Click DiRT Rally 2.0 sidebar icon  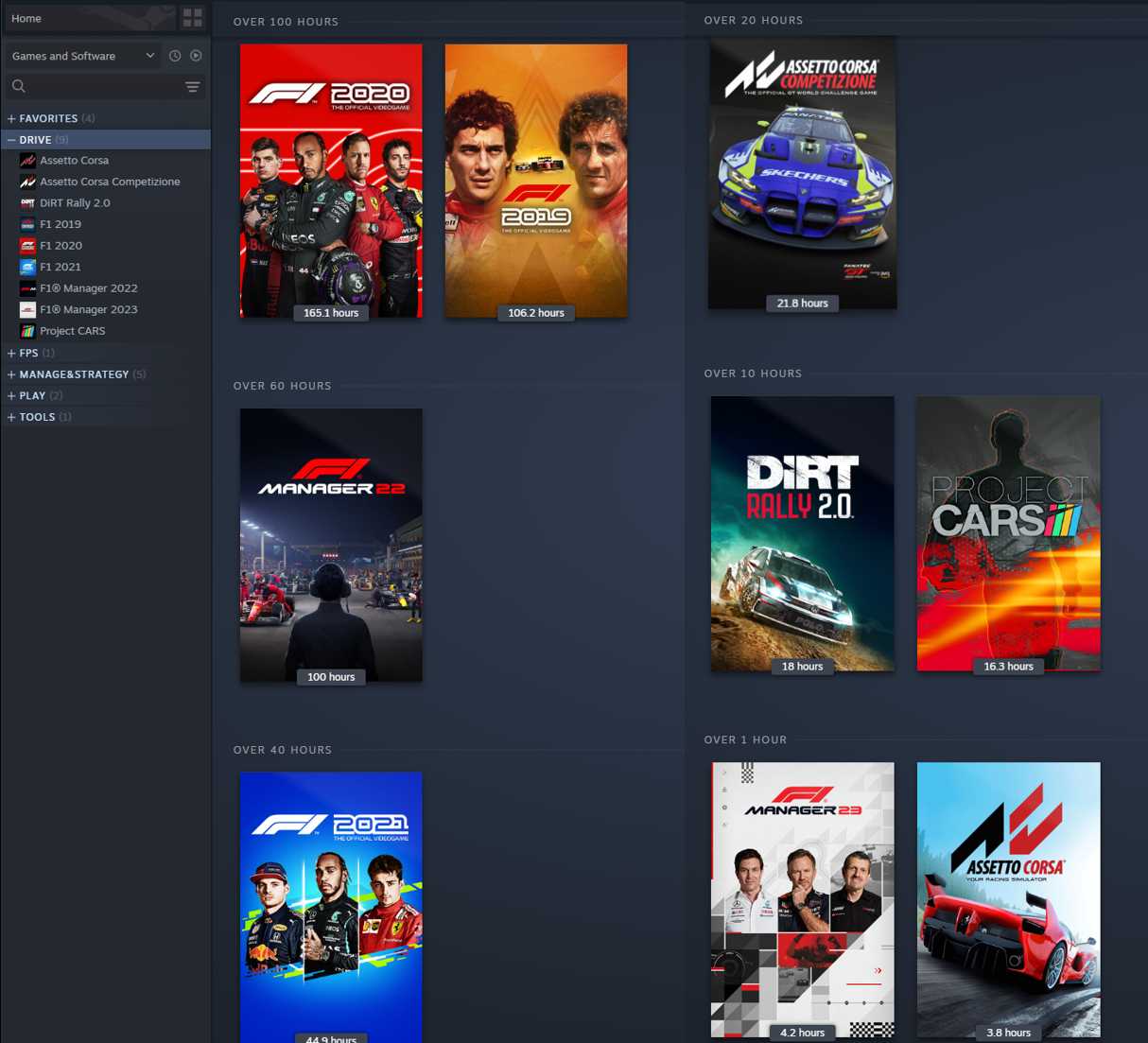point(28,203)
